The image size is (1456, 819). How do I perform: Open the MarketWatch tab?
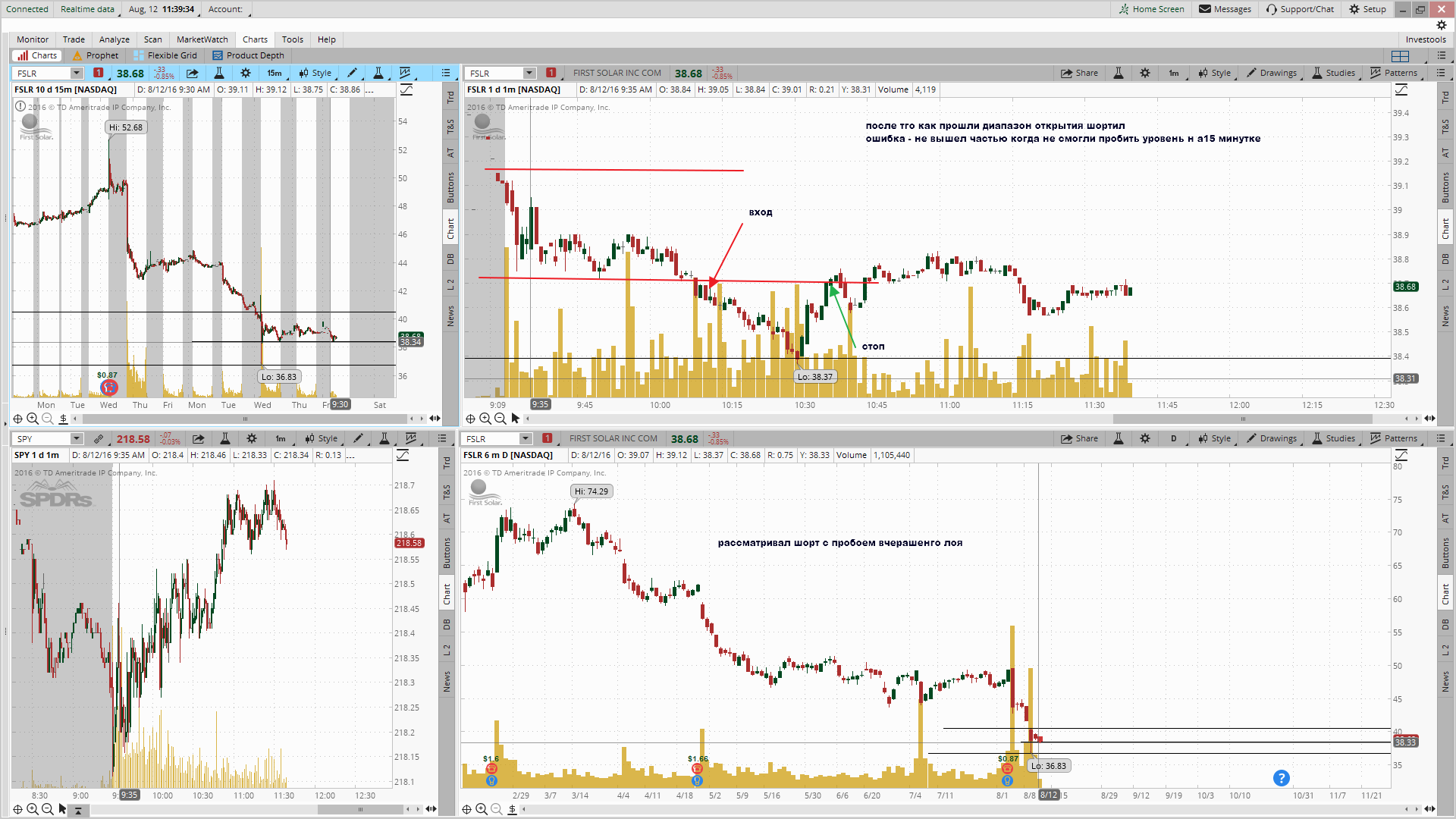[202, 39]
